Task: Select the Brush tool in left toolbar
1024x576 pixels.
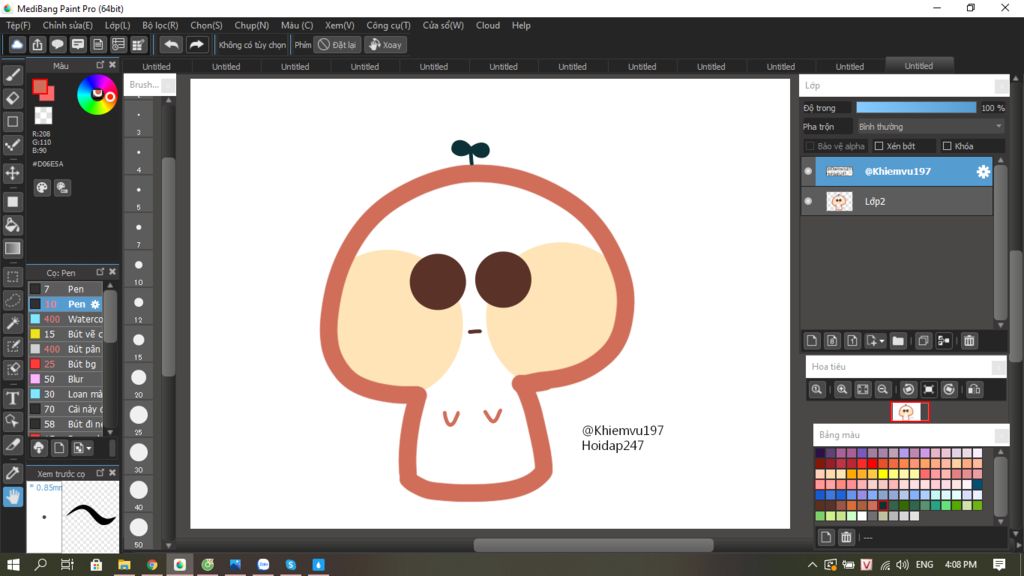Action: point(12,75)
